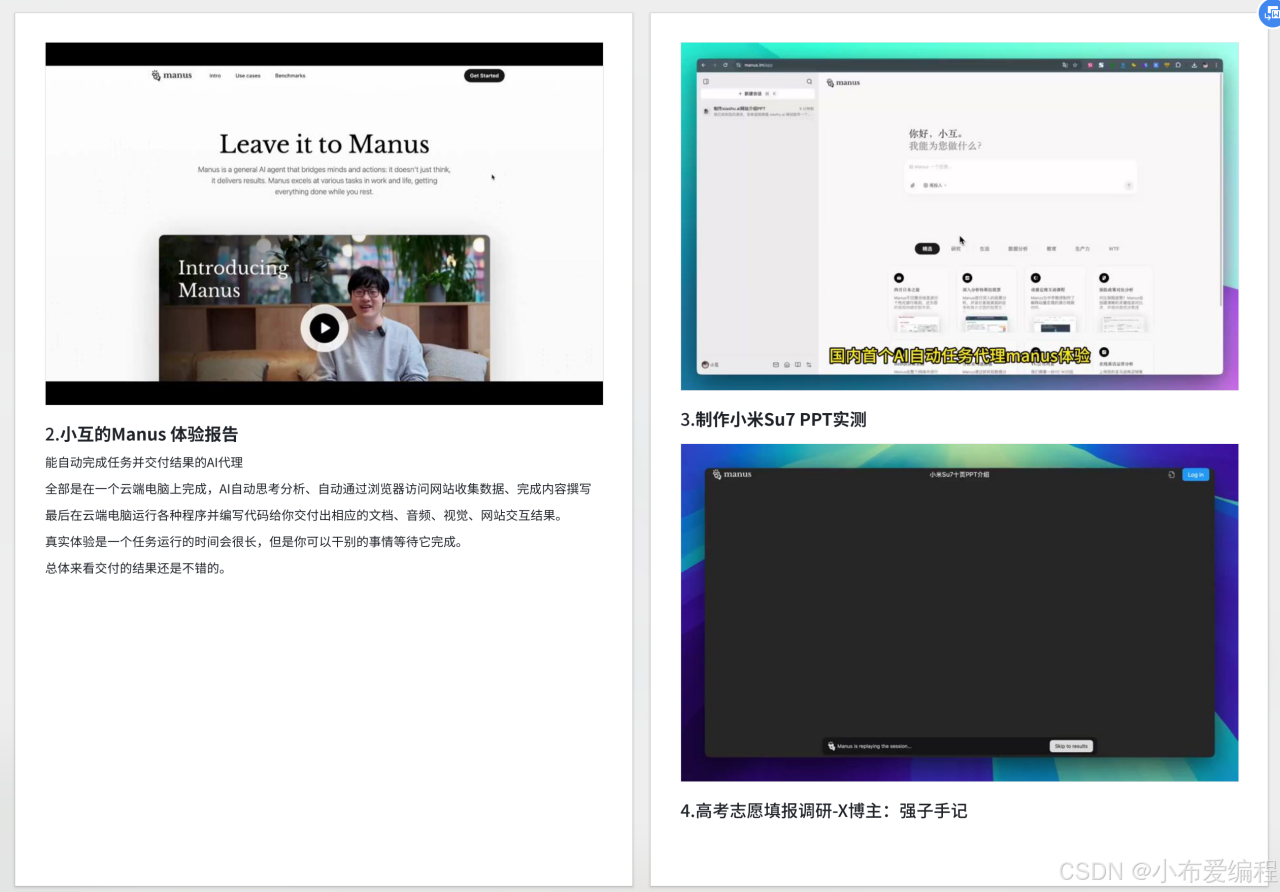
Task: Select the WTF category tab
Action: point(1114,248)
